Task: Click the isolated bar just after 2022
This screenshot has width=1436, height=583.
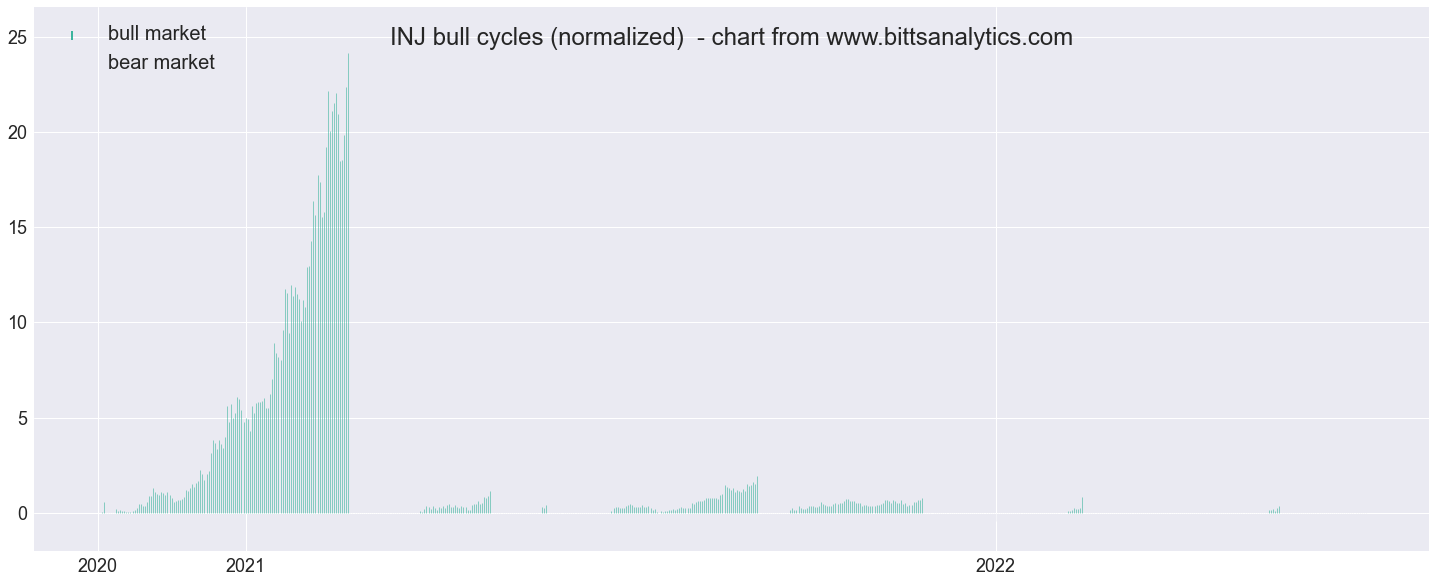Action: pos(1082,506)
